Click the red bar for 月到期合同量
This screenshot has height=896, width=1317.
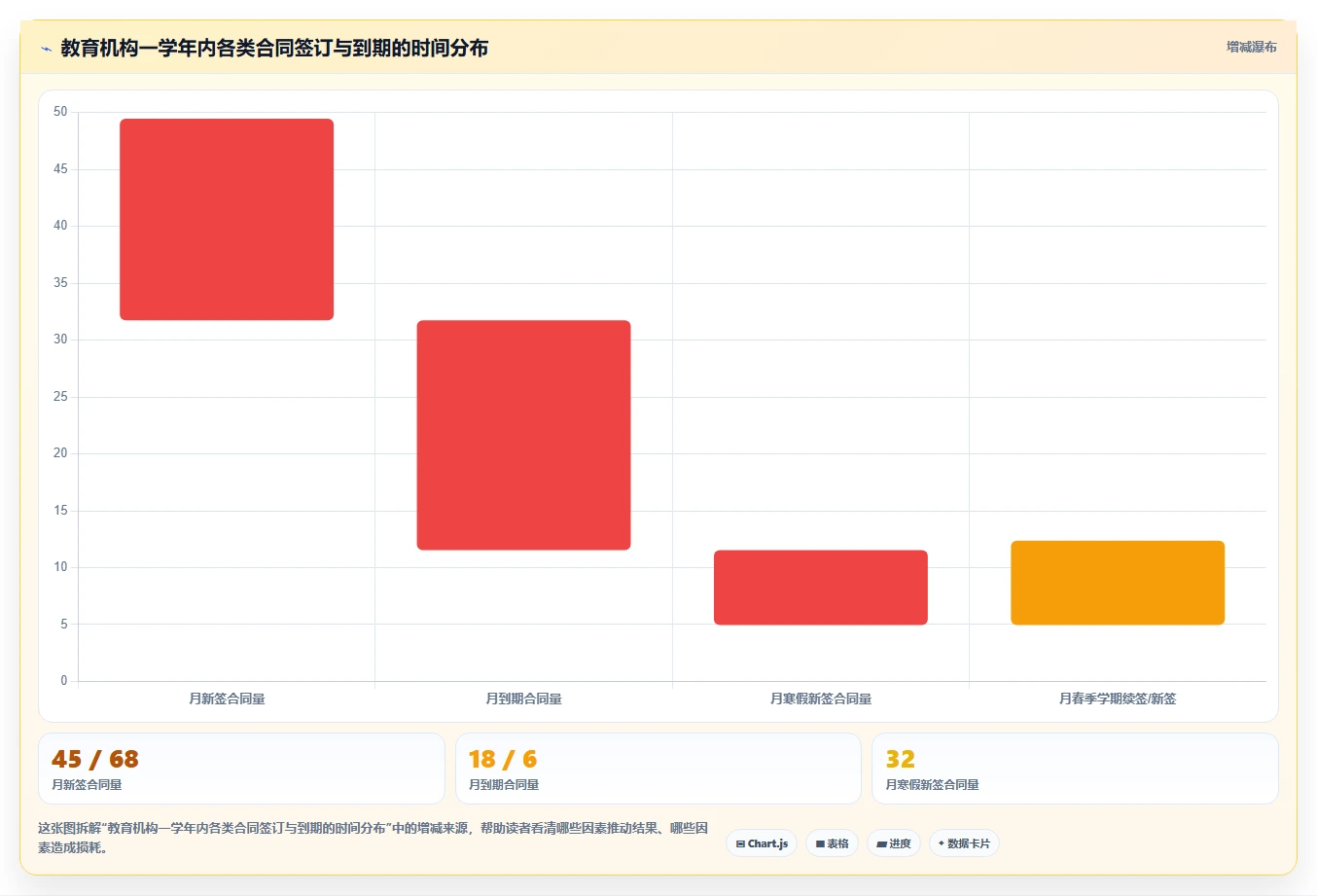tap(523, 435)
